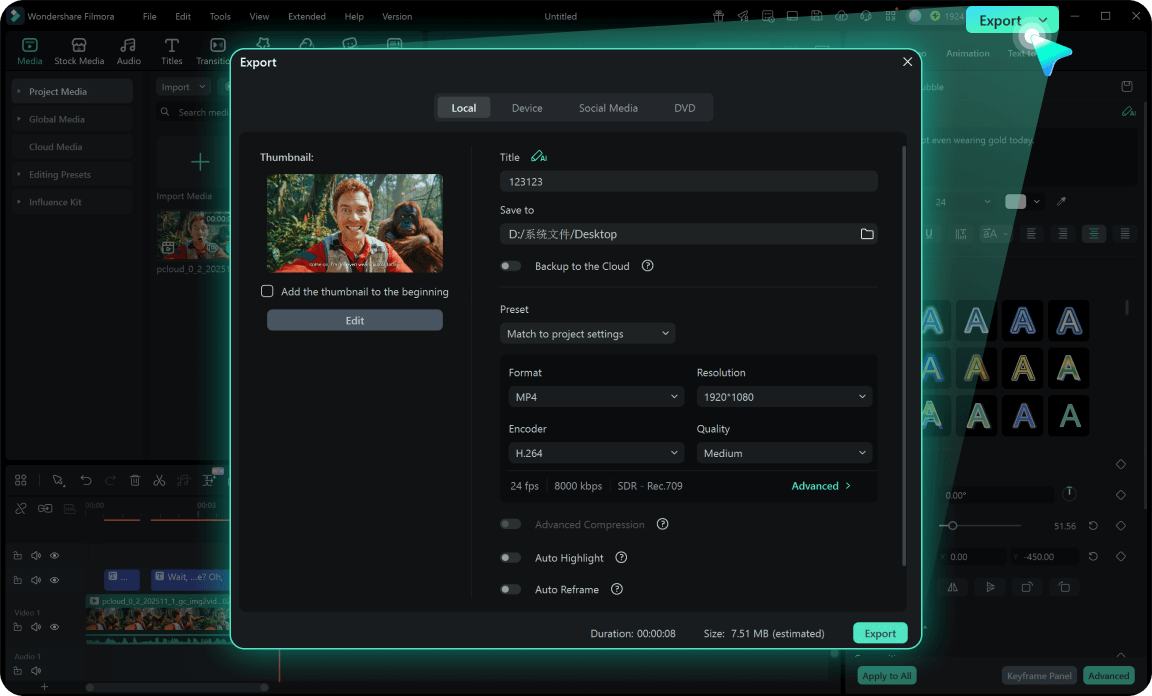Open the folder browser for the Save to path

pyautogui.click(x=867, y=233)
